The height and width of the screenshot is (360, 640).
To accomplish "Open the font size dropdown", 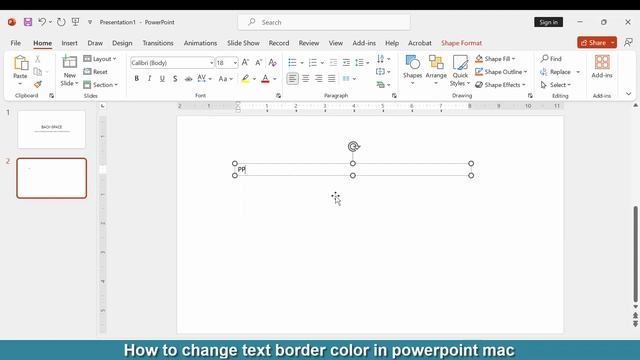I will 235,63.
